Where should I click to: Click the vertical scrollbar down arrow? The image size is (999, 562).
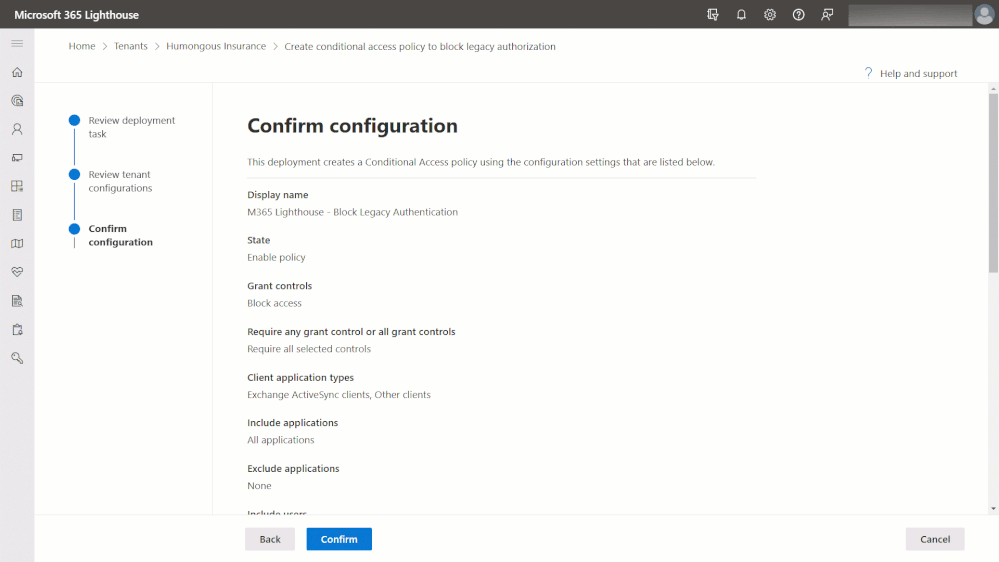993,509
